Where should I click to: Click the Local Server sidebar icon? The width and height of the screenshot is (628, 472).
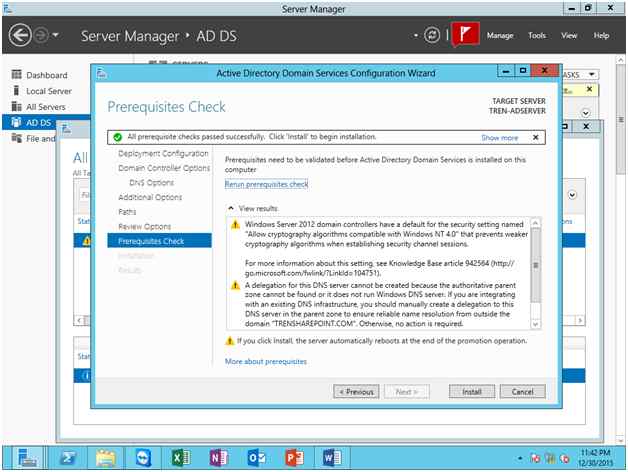16,91
